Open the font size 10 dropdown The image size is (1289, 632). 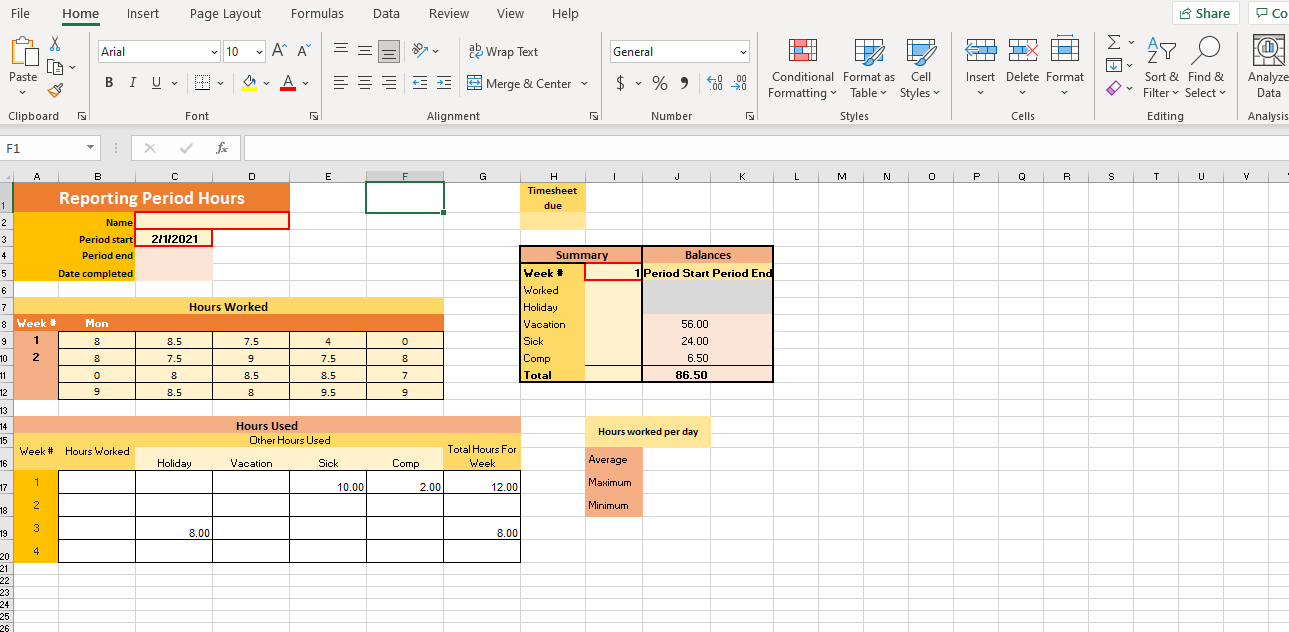[x=260, y=51]
